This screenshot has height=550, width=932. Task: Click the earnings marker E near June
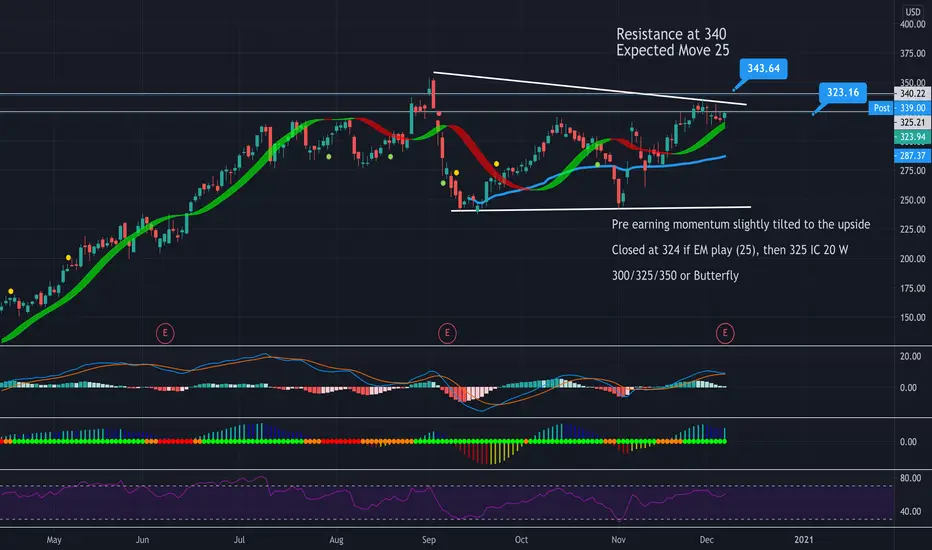click(x=165, y=333)
